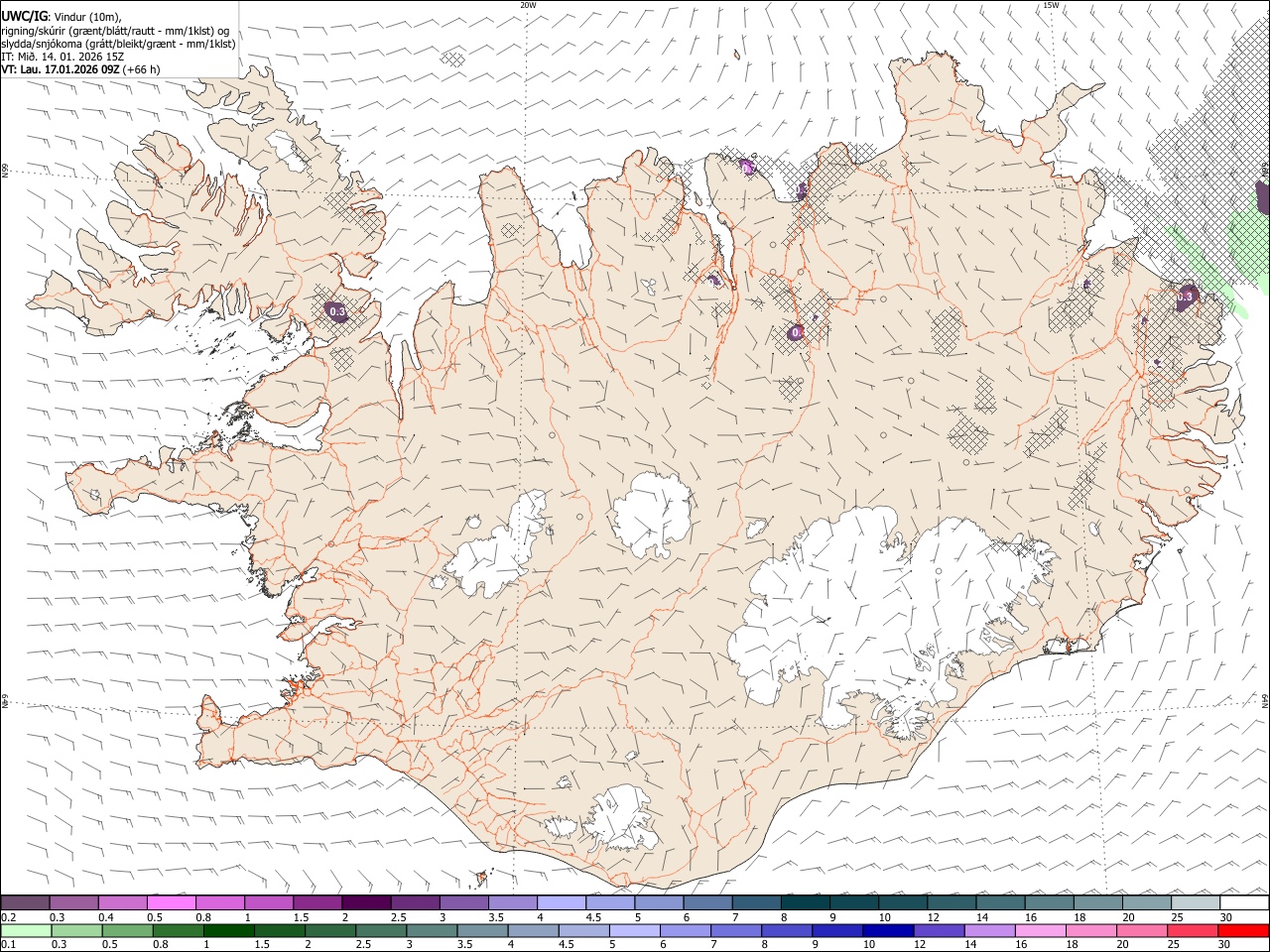Click the 0.3 precipitation label on the east coast
1270x952 pixels.
pyautogui.click(x=1185, y=297)
